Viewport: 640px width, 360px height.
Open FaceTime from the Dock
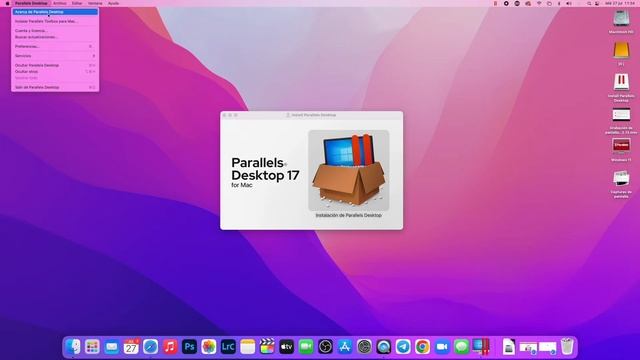[x=306, y=347]
